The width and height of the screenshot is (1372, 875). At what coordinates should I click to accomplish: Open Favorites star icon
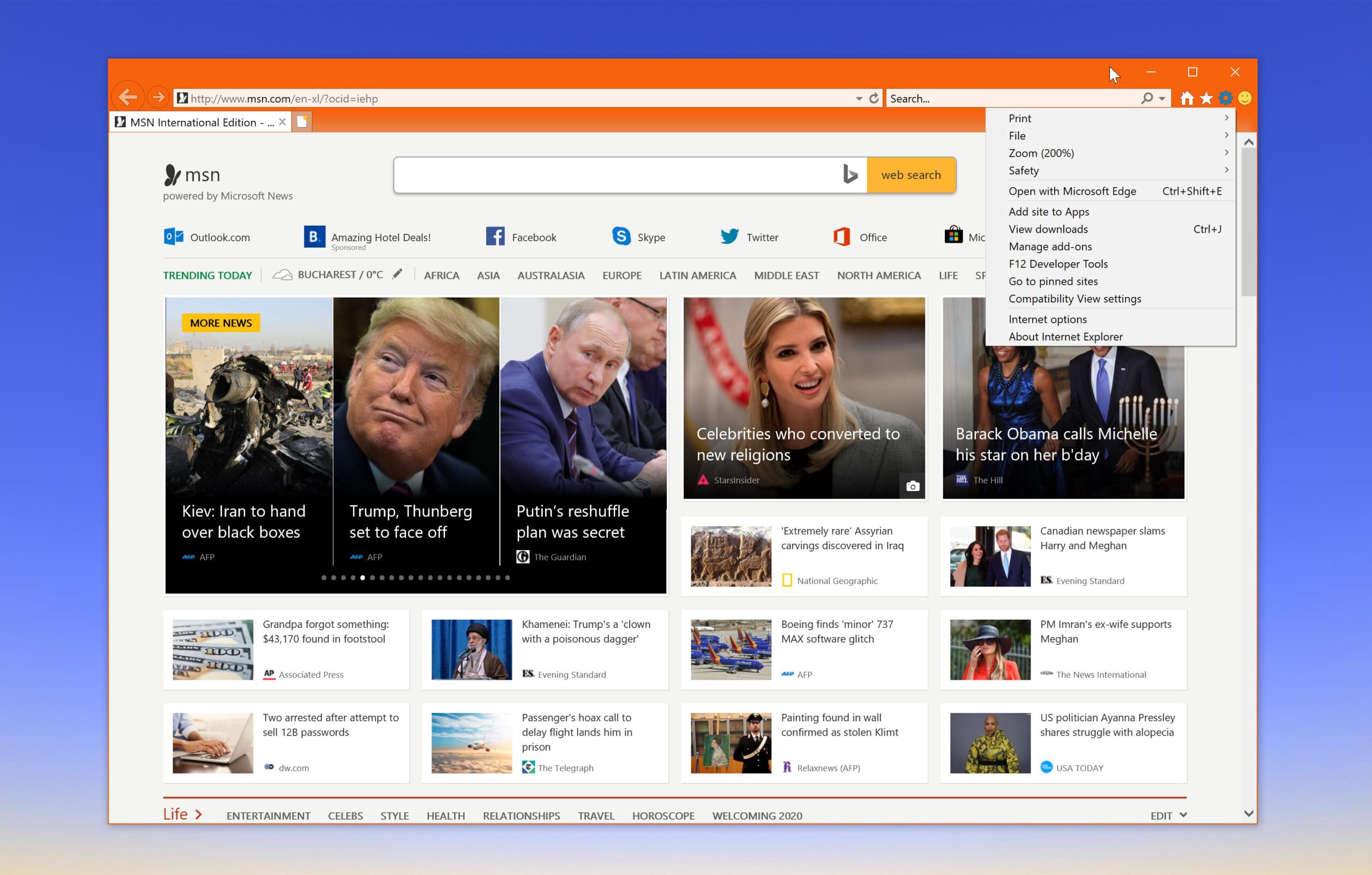(x=1207, y=99)
